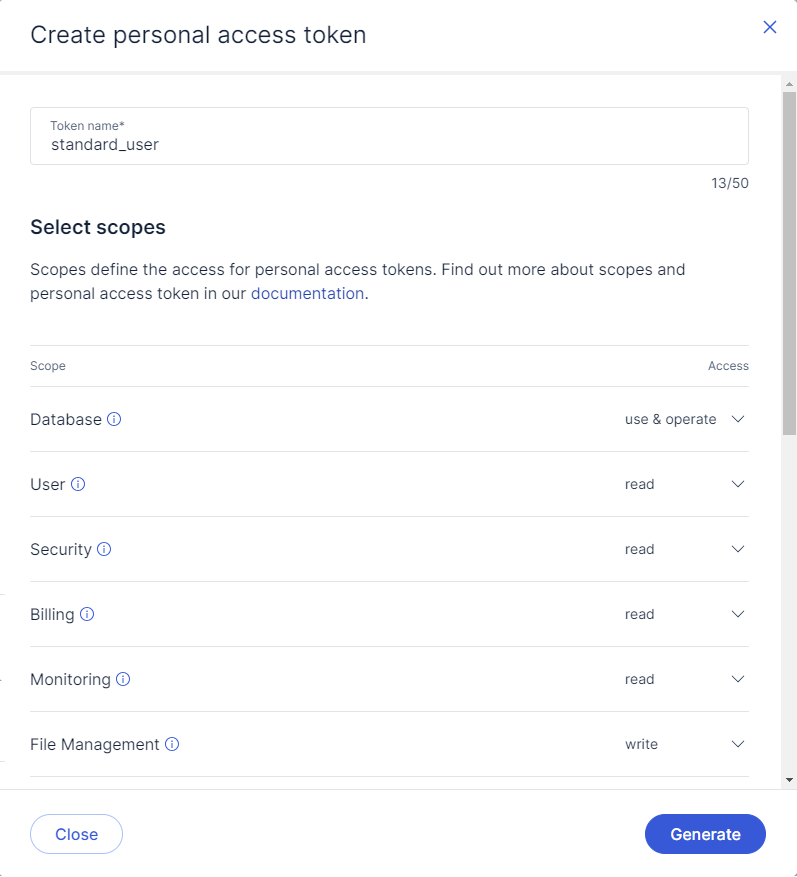Show the Billing scope info tooltip icon
The image size is (797, 877).
[x=87, y=614]
